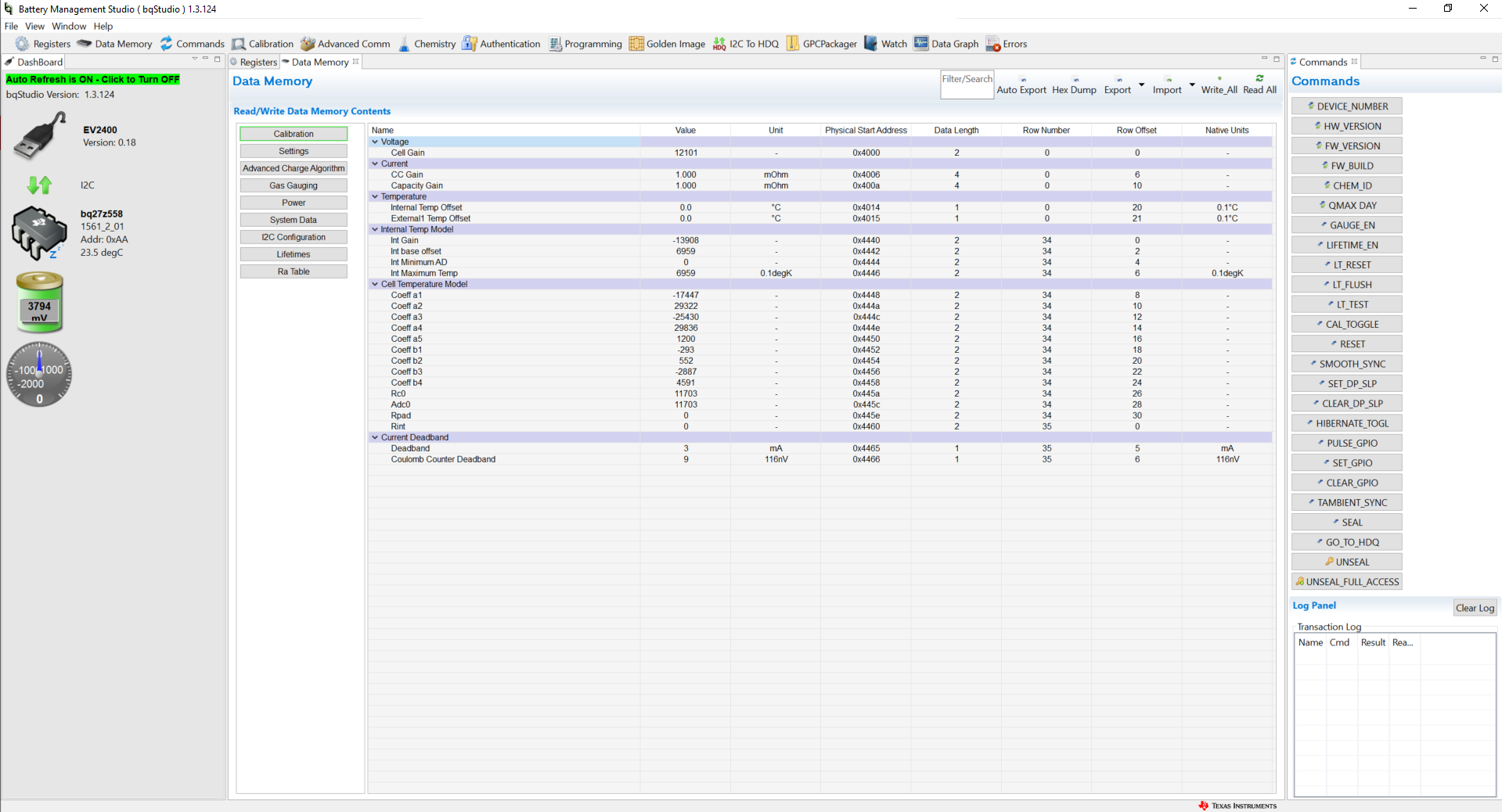This screenshot has width=1502, height=812.
Task: Send the DEVICE_NUMBER command
Action: (1347, 106)
